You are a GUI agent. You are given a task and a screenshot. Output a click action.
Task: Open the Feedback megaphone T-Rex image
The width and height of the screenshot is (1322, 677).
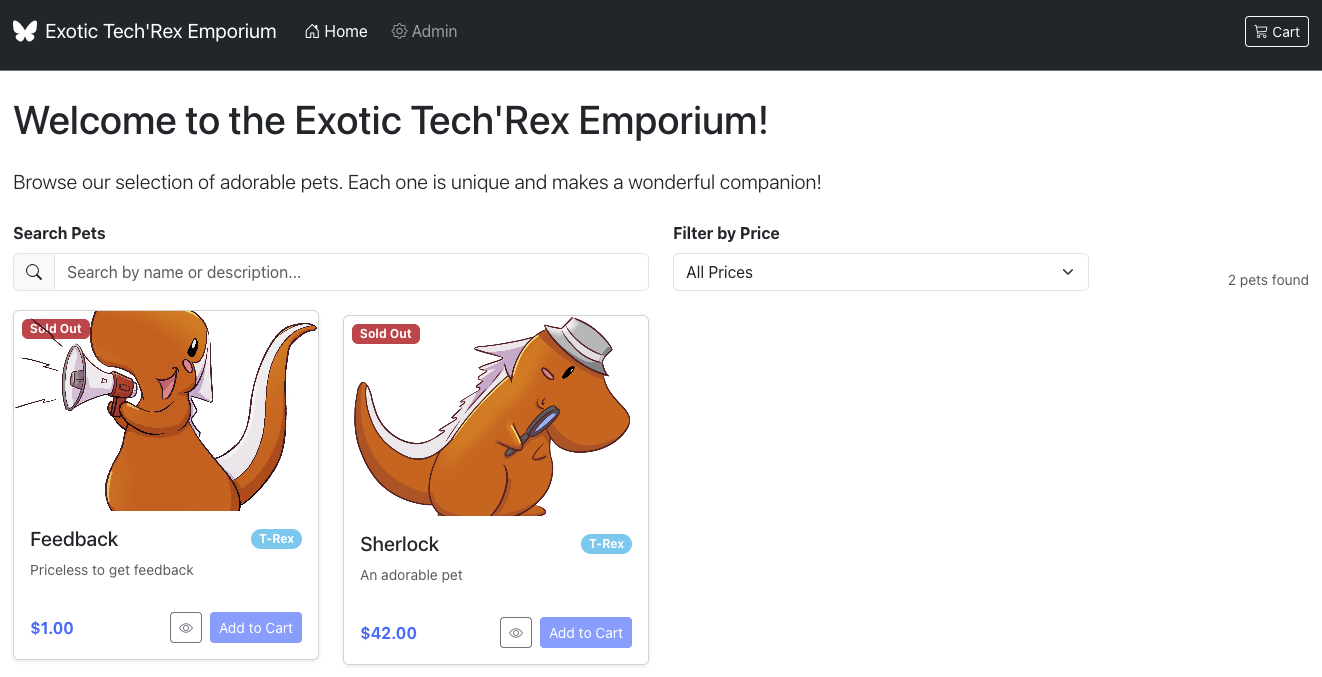click(166, 412)
